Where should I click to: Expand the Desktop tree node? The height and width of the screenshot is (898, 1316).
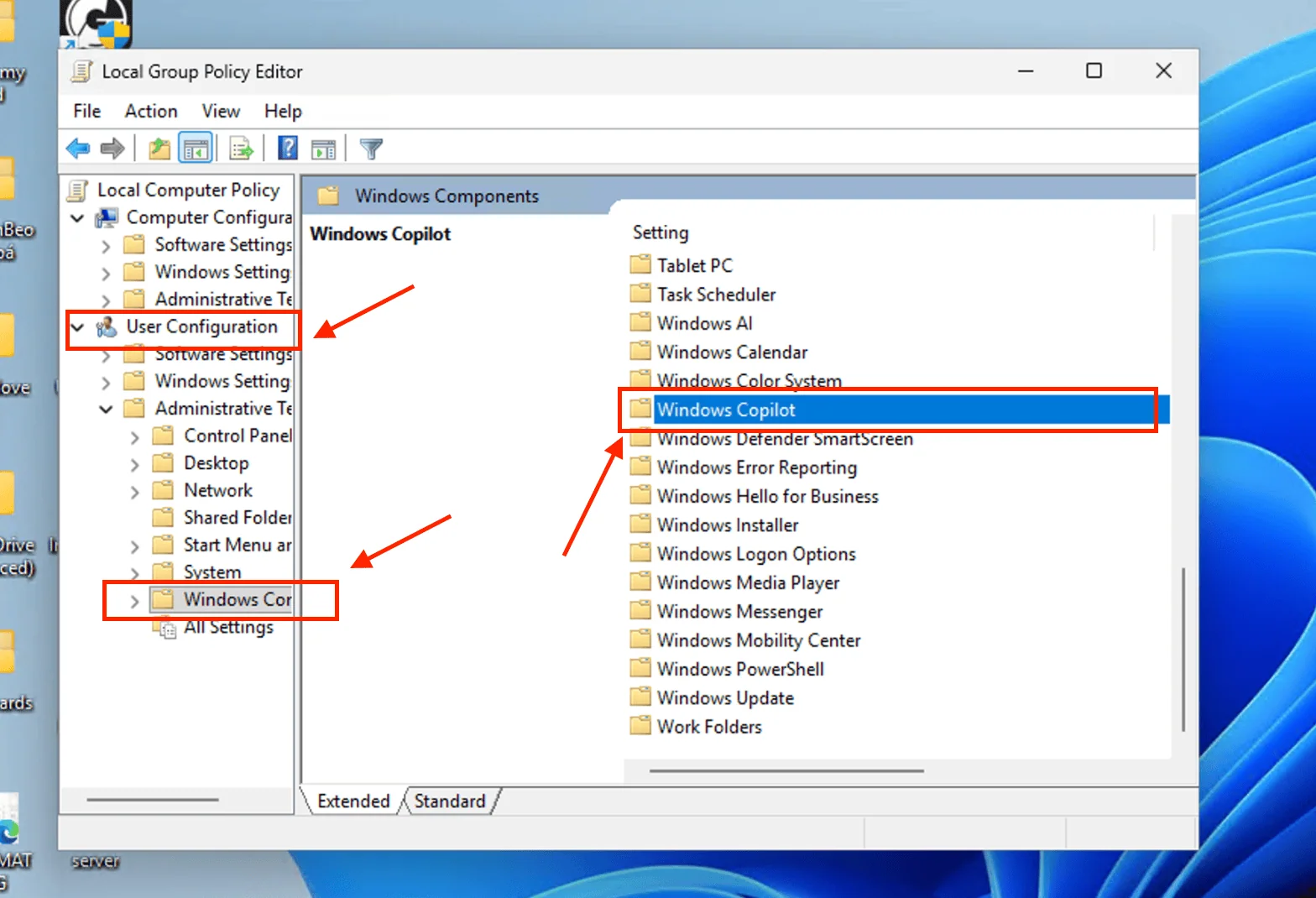[x=135, y=464]
